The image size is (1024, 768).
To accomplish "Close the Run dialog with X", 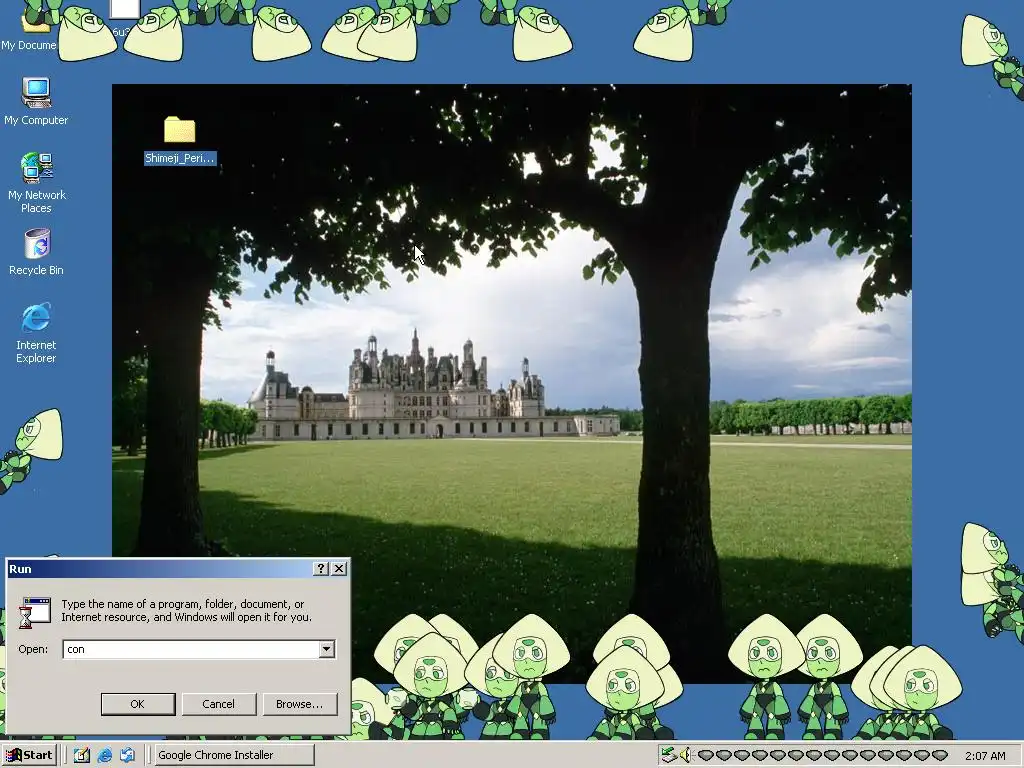I will pos(339,569).
